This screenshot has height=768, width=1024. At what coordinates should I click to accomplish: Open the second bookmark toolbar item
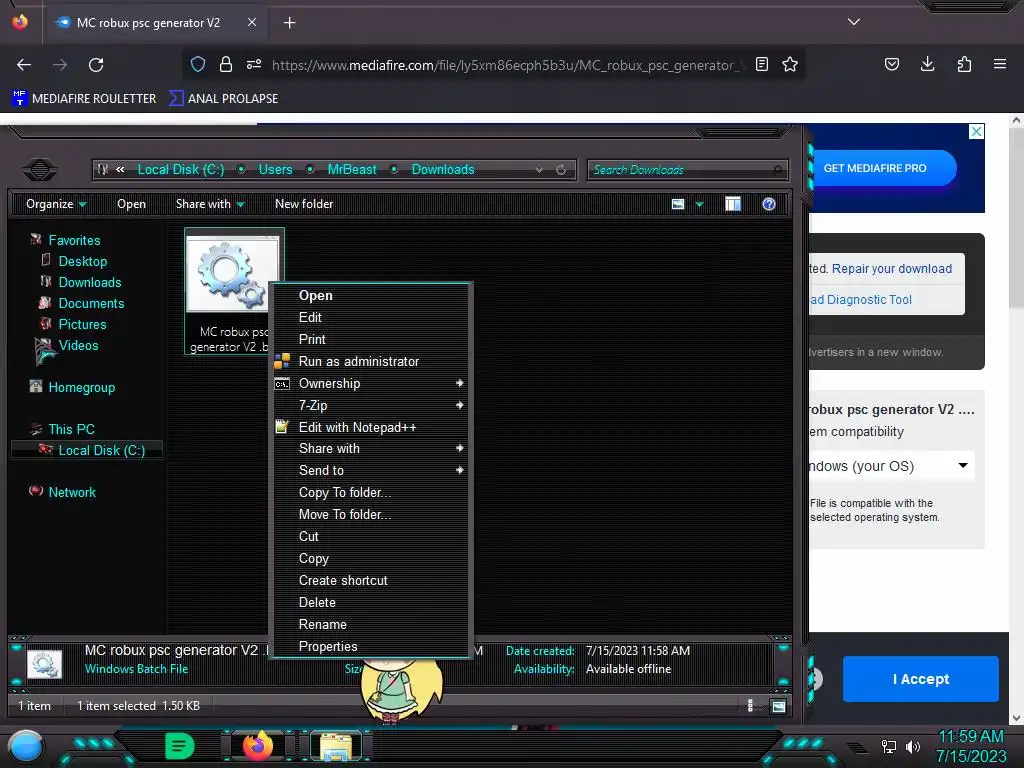[223, 99]
